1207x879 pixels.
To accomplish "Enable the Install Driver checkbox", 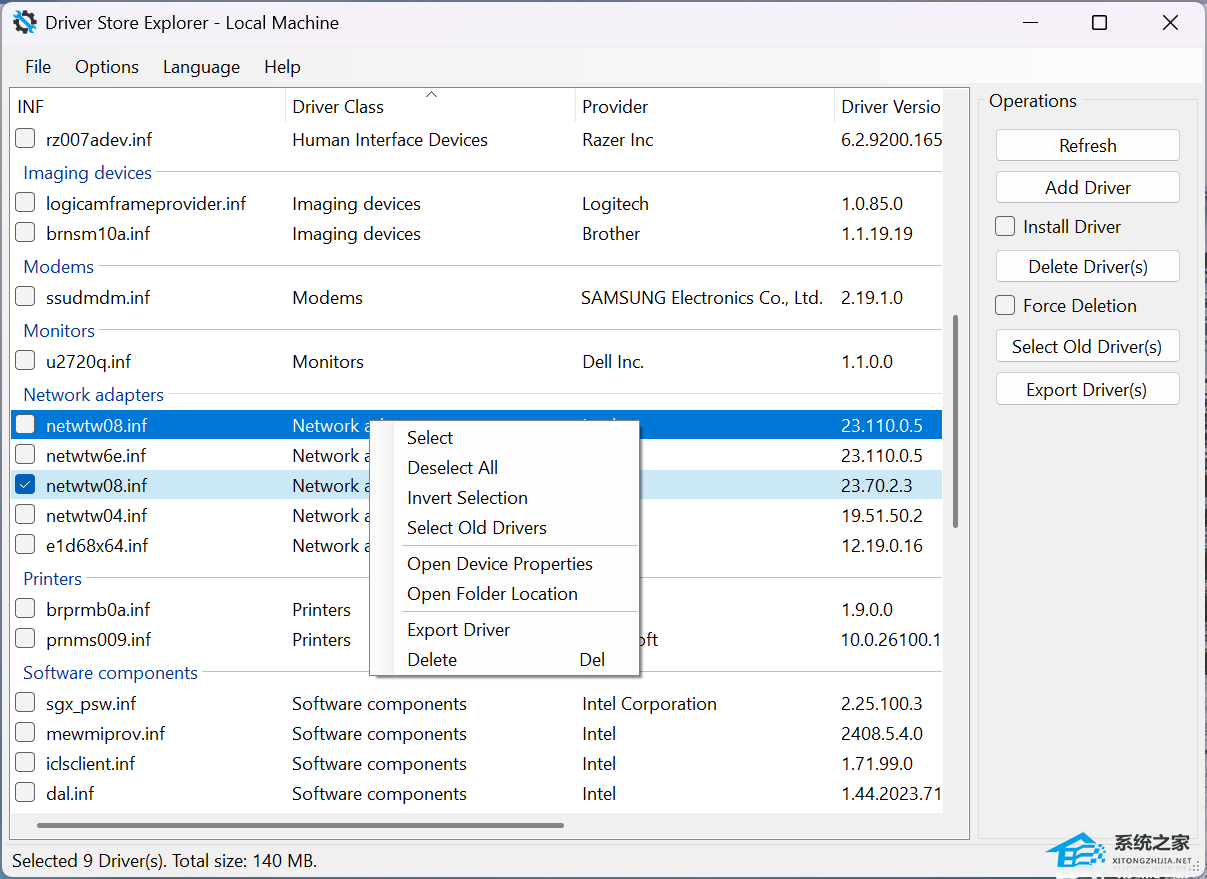I will 1005,227.
